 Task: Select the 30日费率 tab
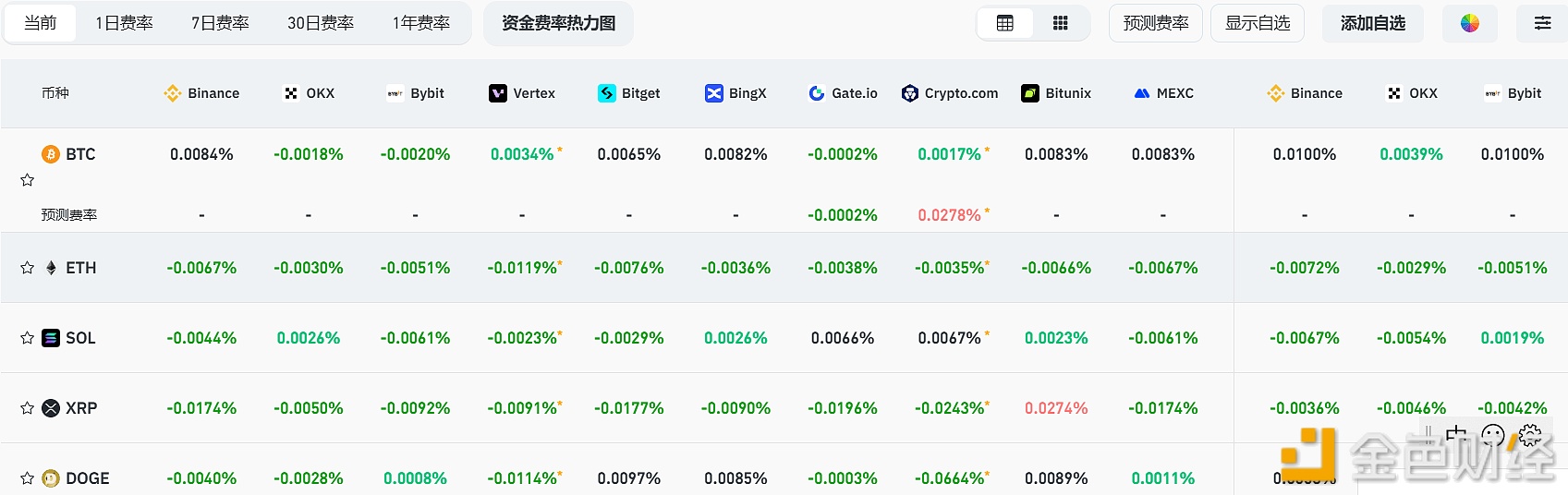(320, 23)
